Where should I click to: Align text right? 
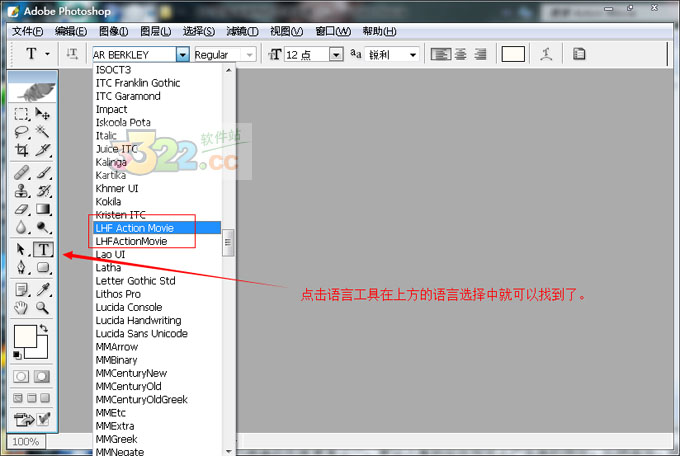pyautogui.click(x=480, y=54)
